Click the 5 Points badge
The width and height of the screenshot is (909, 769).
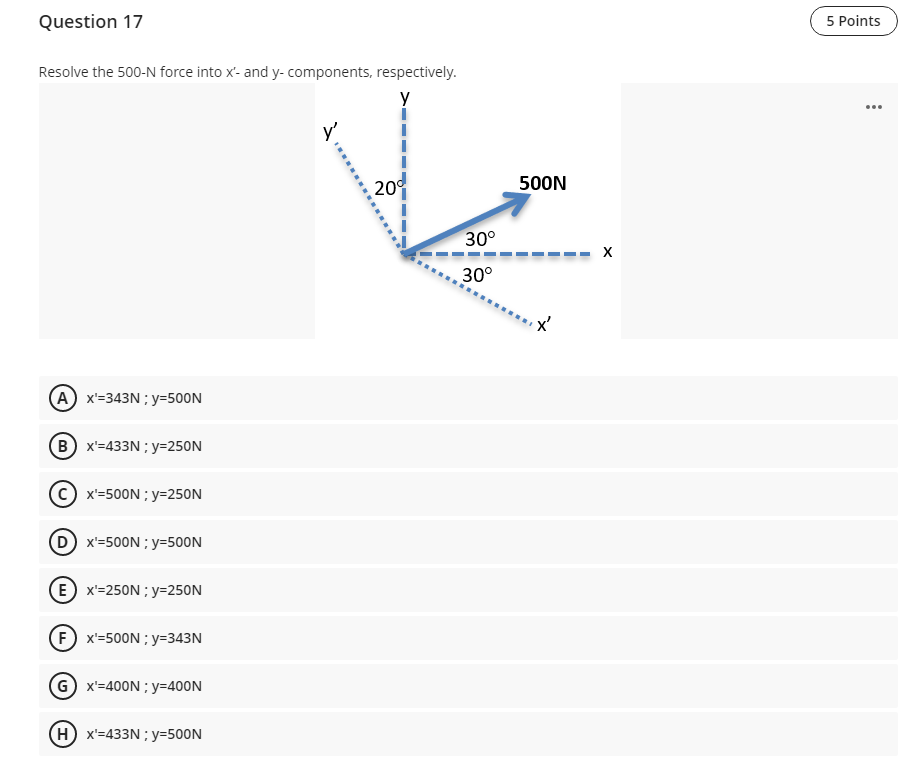852,21
